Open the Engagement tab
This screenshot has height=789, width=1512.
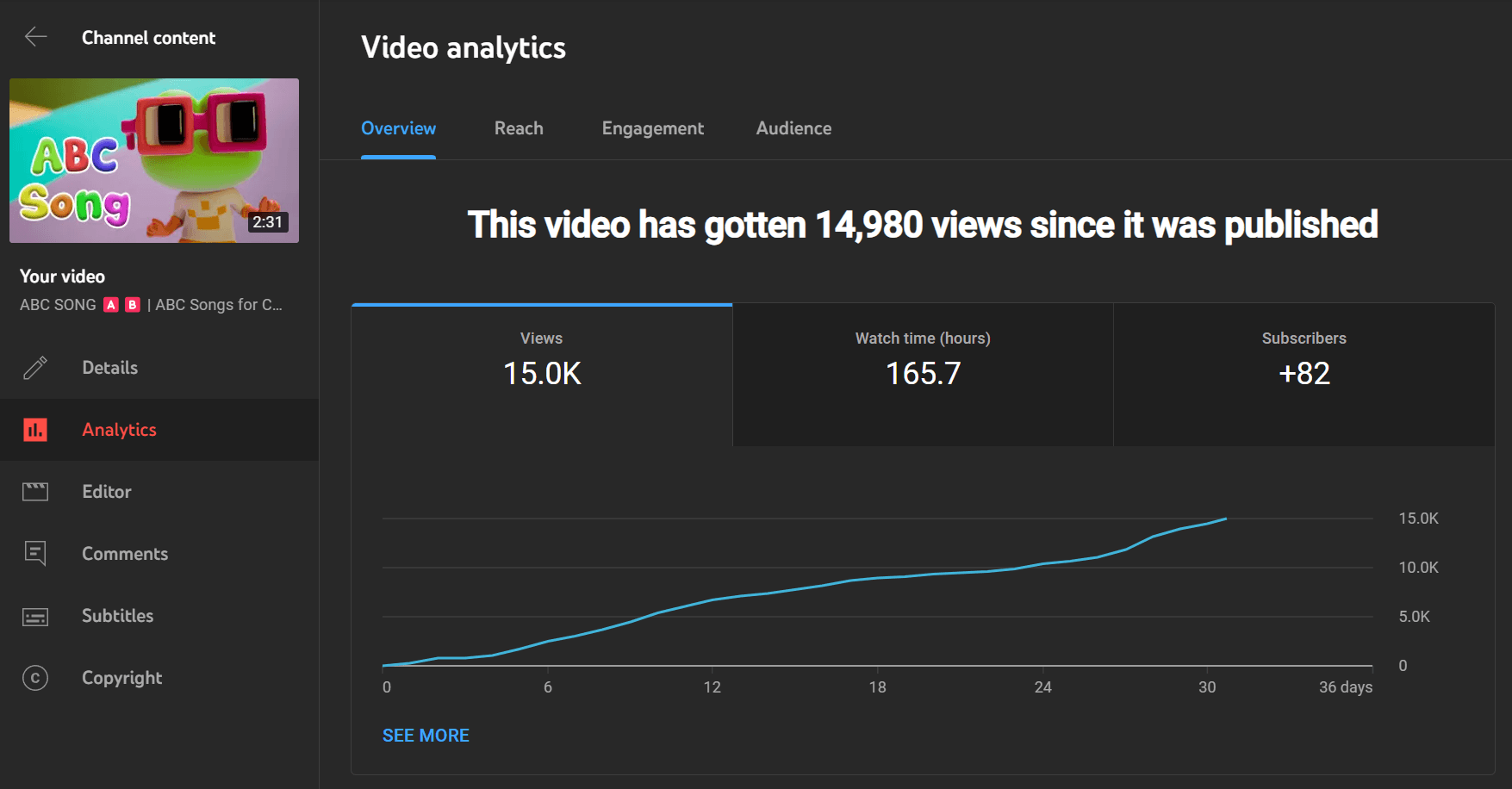pos(652,128)
